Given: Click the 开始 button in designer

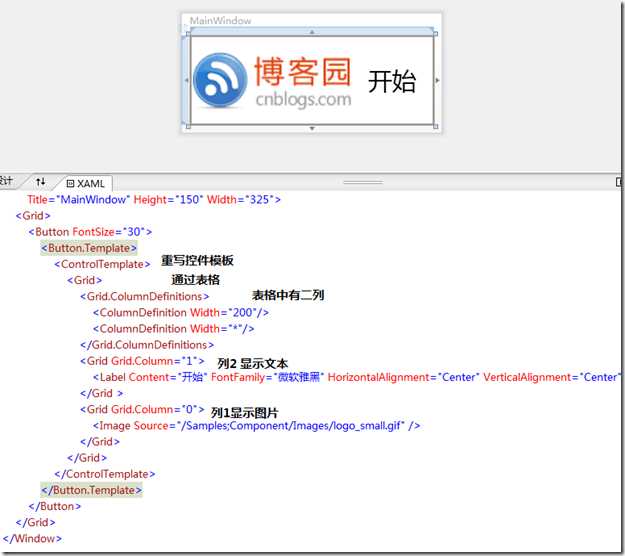Looking at the screenshot, I should tap(392, 81).
